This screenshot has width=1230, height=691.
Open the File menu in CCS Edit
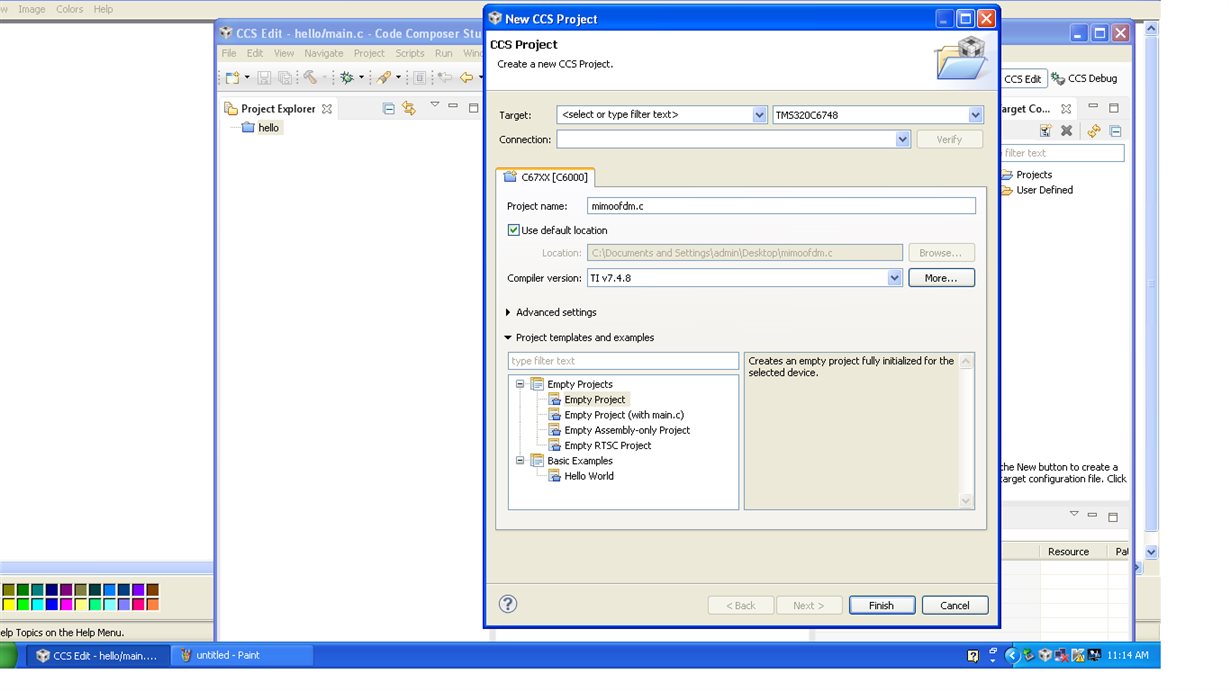click(229, 53)
